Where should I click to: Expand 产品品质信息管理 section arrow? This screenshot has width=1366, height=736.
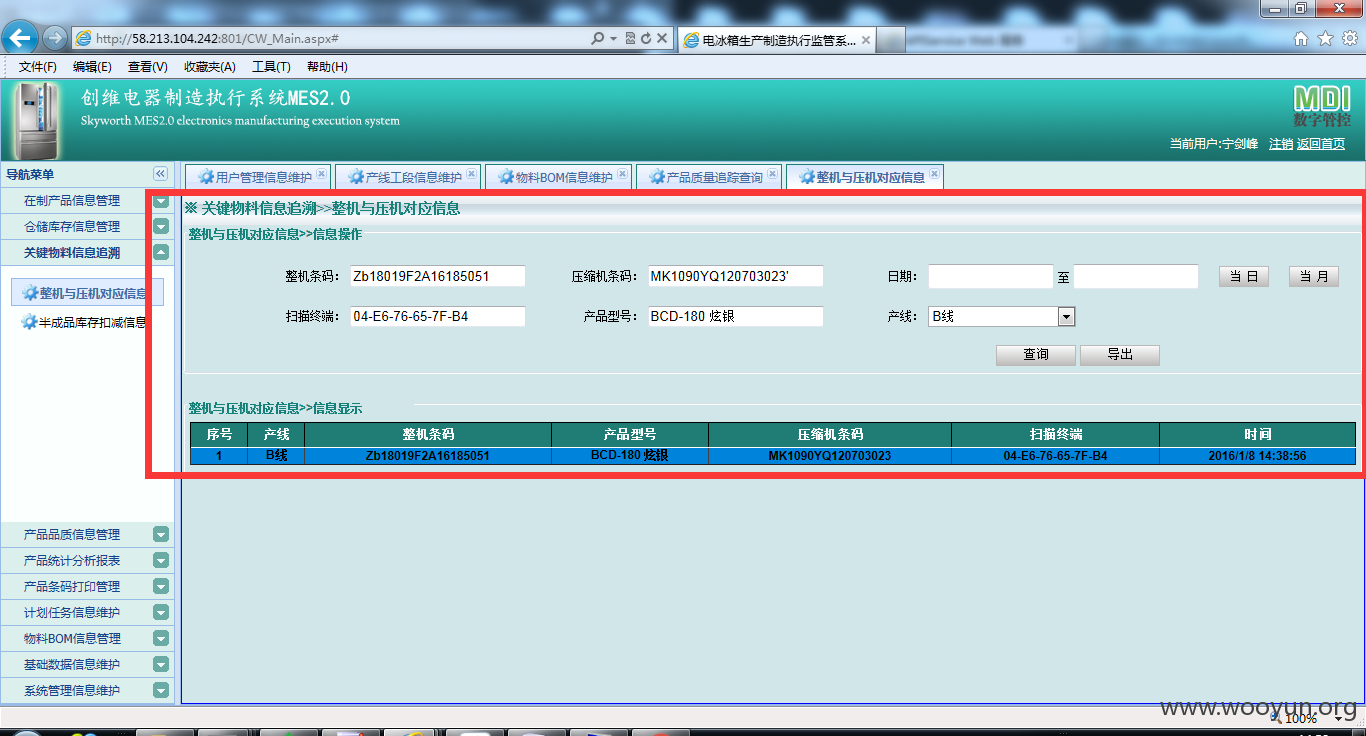point(161,535)
